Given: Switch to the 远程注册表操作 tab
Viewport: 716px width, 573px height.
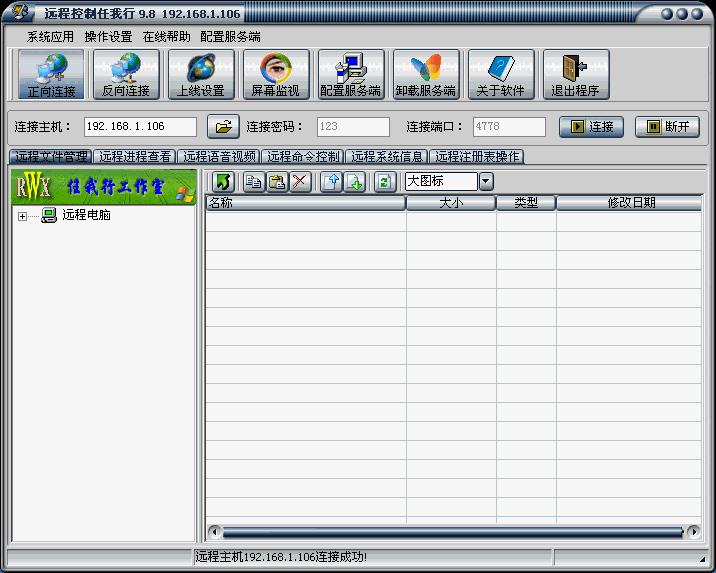Looking at the screenshot, I should tap(477, 157).
